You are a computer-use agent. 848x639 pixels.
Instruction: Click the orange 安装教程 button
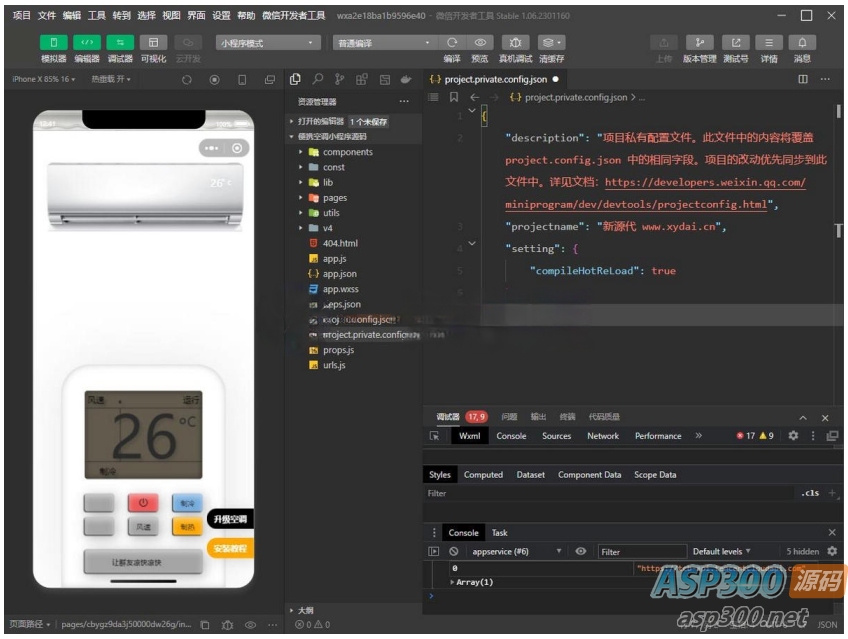coord(230,548)
